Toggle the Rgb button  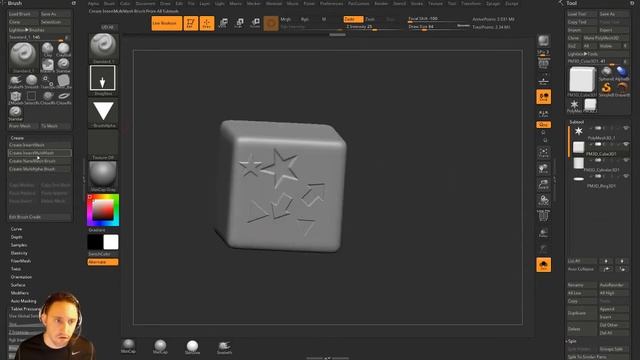[304, 19]
